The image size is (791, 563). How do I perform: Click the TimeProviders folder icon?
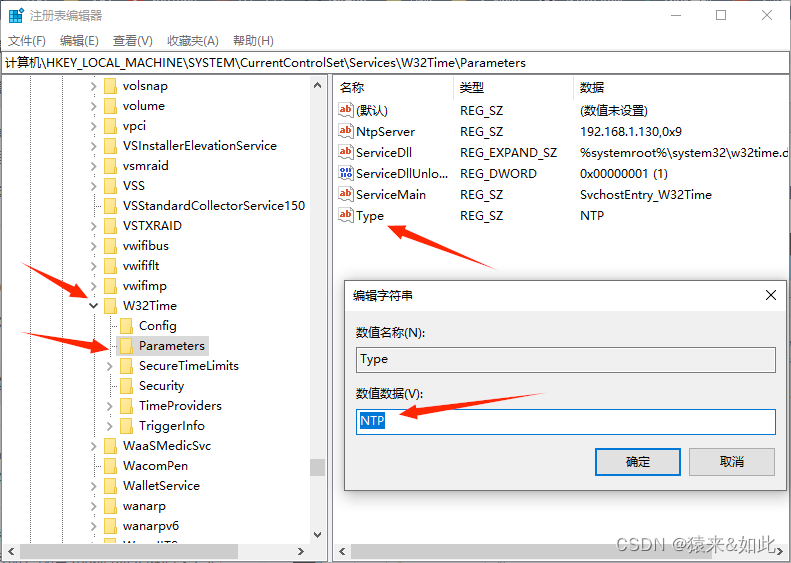click(127, 406)
